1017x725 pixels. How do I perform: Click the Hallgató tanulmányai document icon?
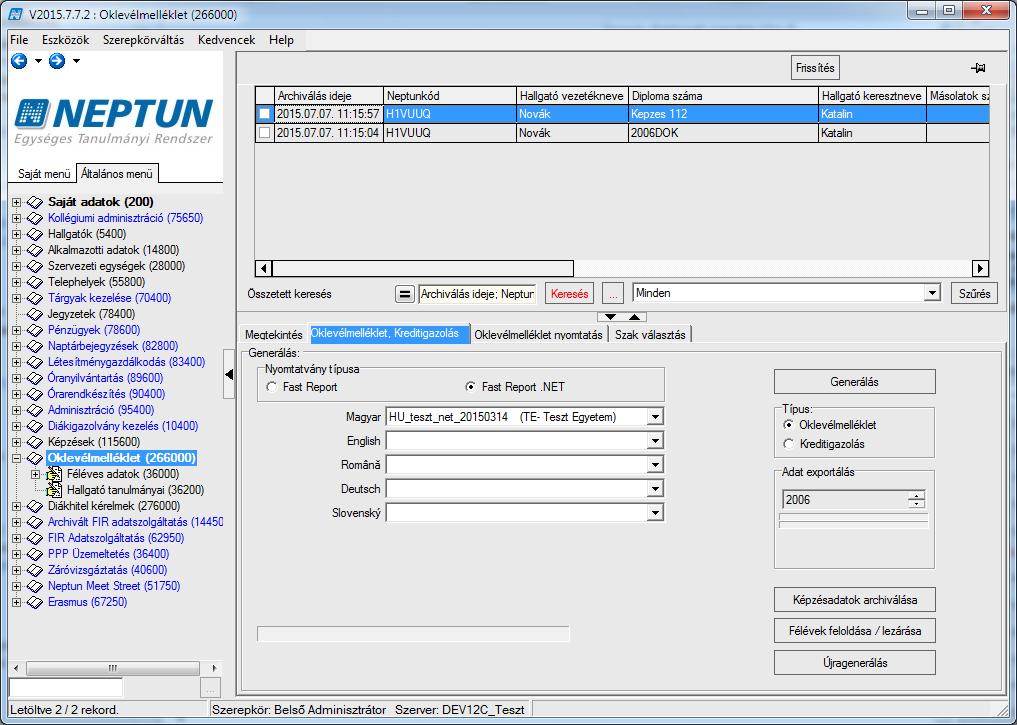click(54, 490)
